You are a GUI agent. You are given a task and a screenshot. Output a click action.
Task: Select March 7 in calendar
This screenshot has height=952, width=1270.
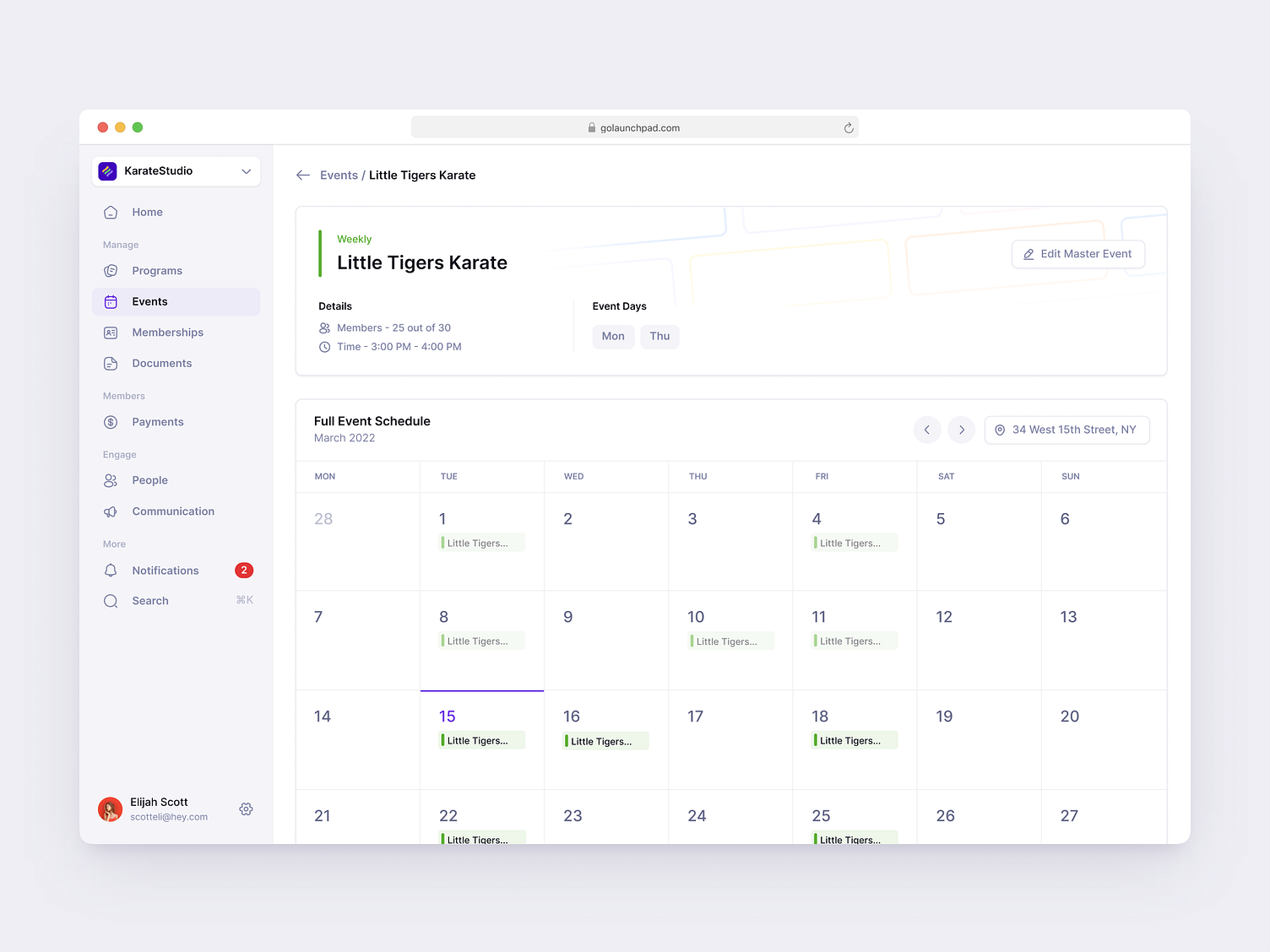318,617
